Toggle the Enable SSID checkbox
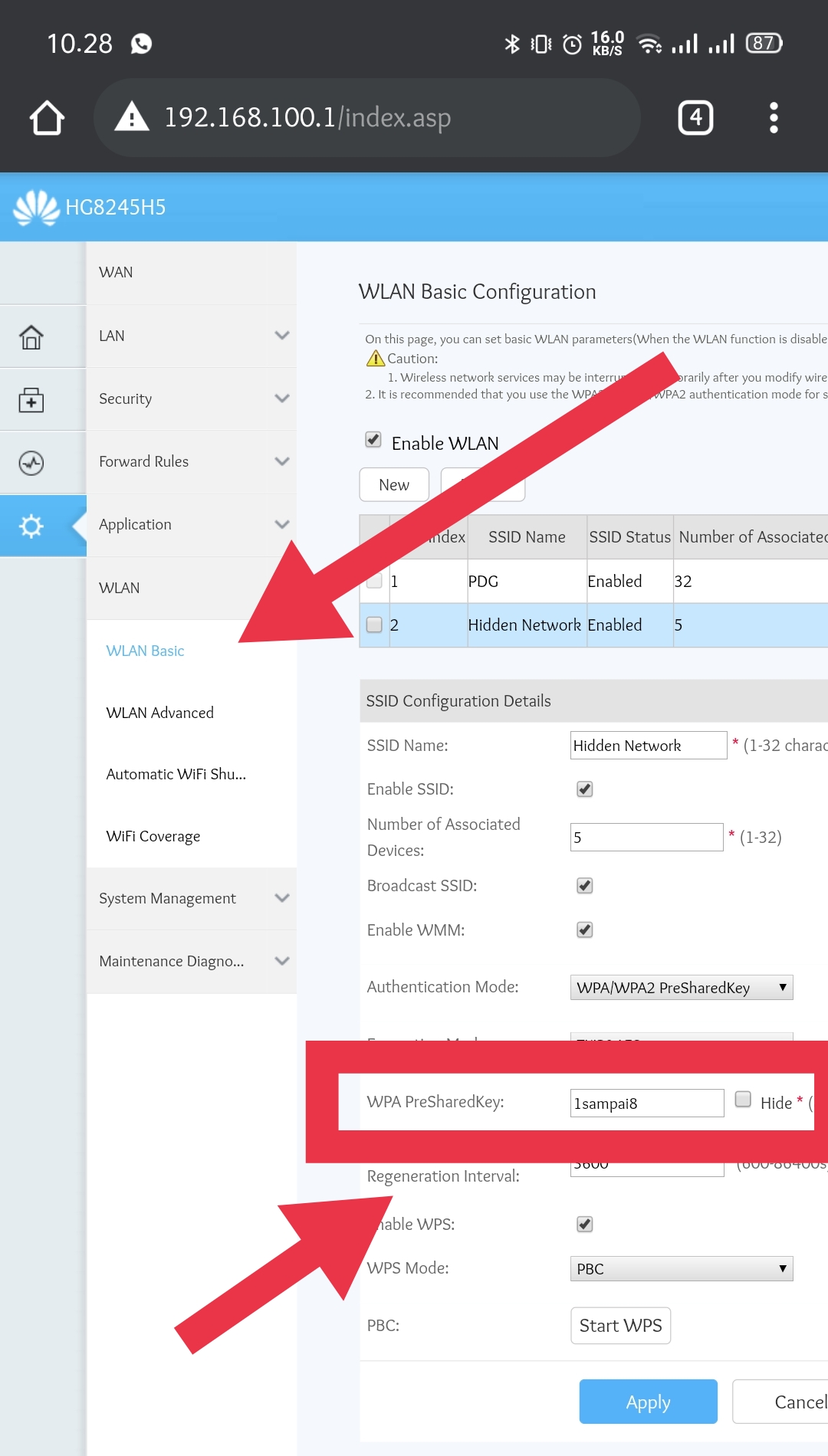 click(x=585, y=789)
